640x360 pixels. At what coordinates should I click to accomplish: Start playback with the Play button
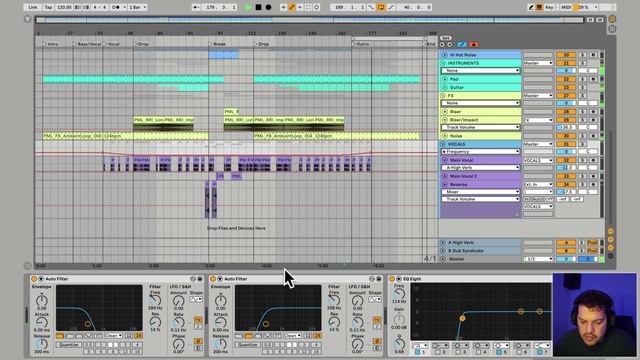(248, 7)
